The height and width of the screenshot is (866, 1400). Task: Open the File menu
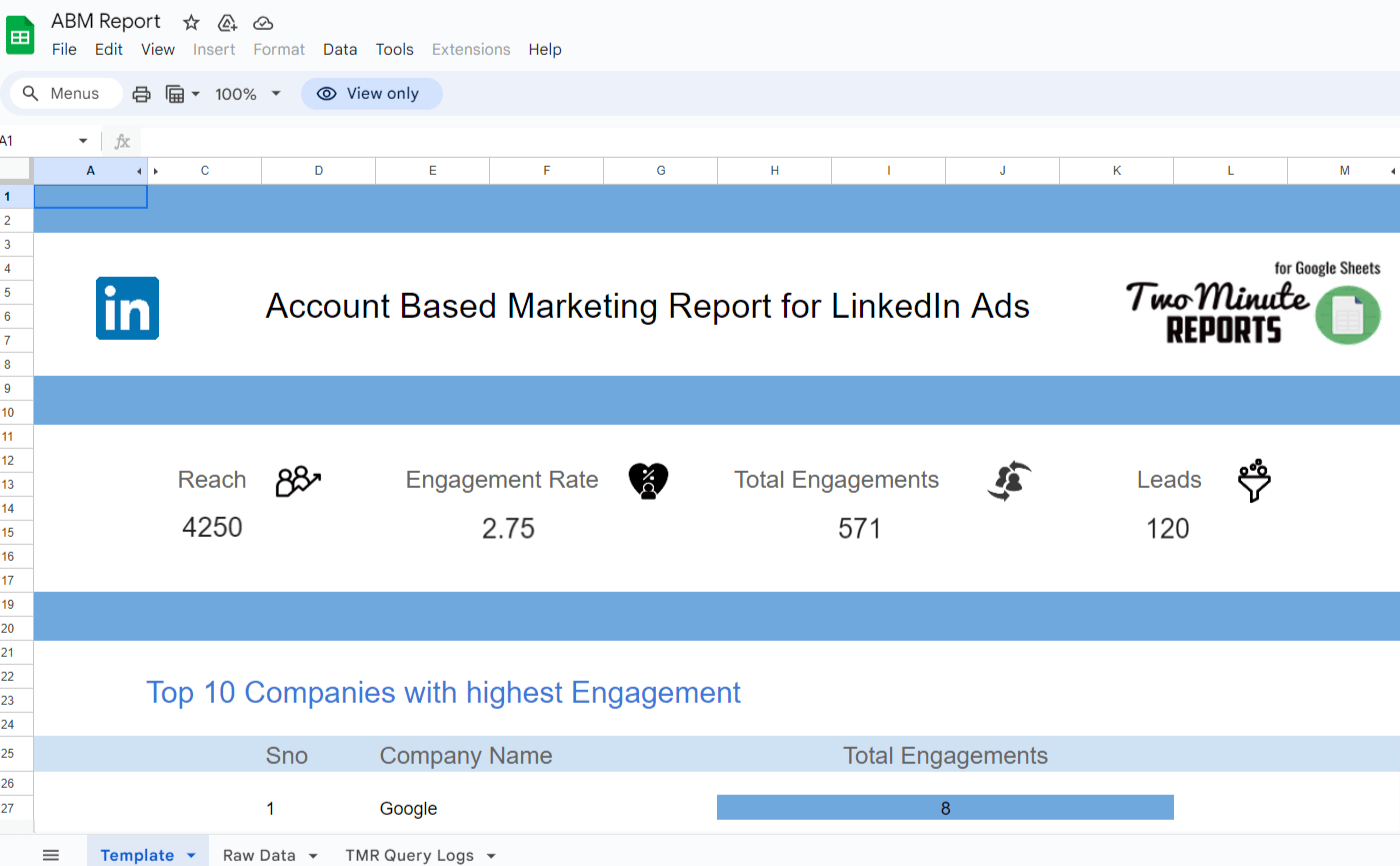coord(64,49)
